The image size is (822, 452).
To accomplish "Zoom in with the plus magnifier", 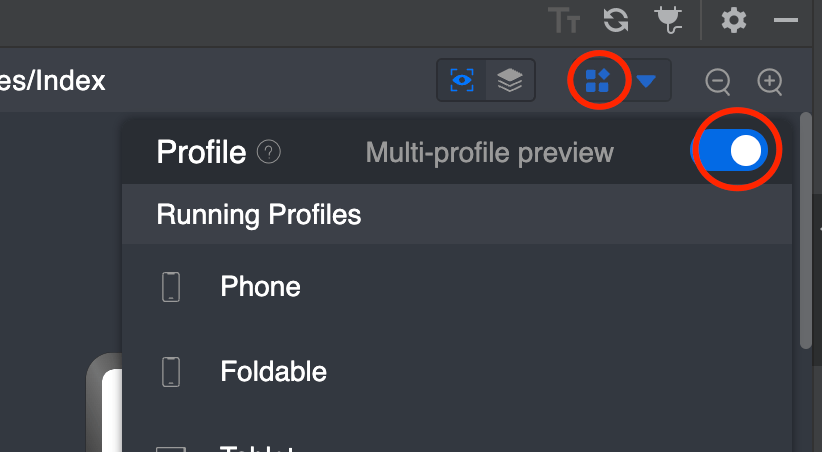I will [769, 81].
